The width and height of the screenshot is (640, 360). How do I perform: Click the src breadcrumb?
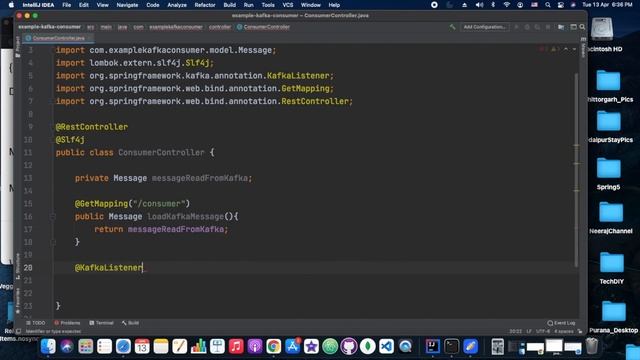(91, 27)
